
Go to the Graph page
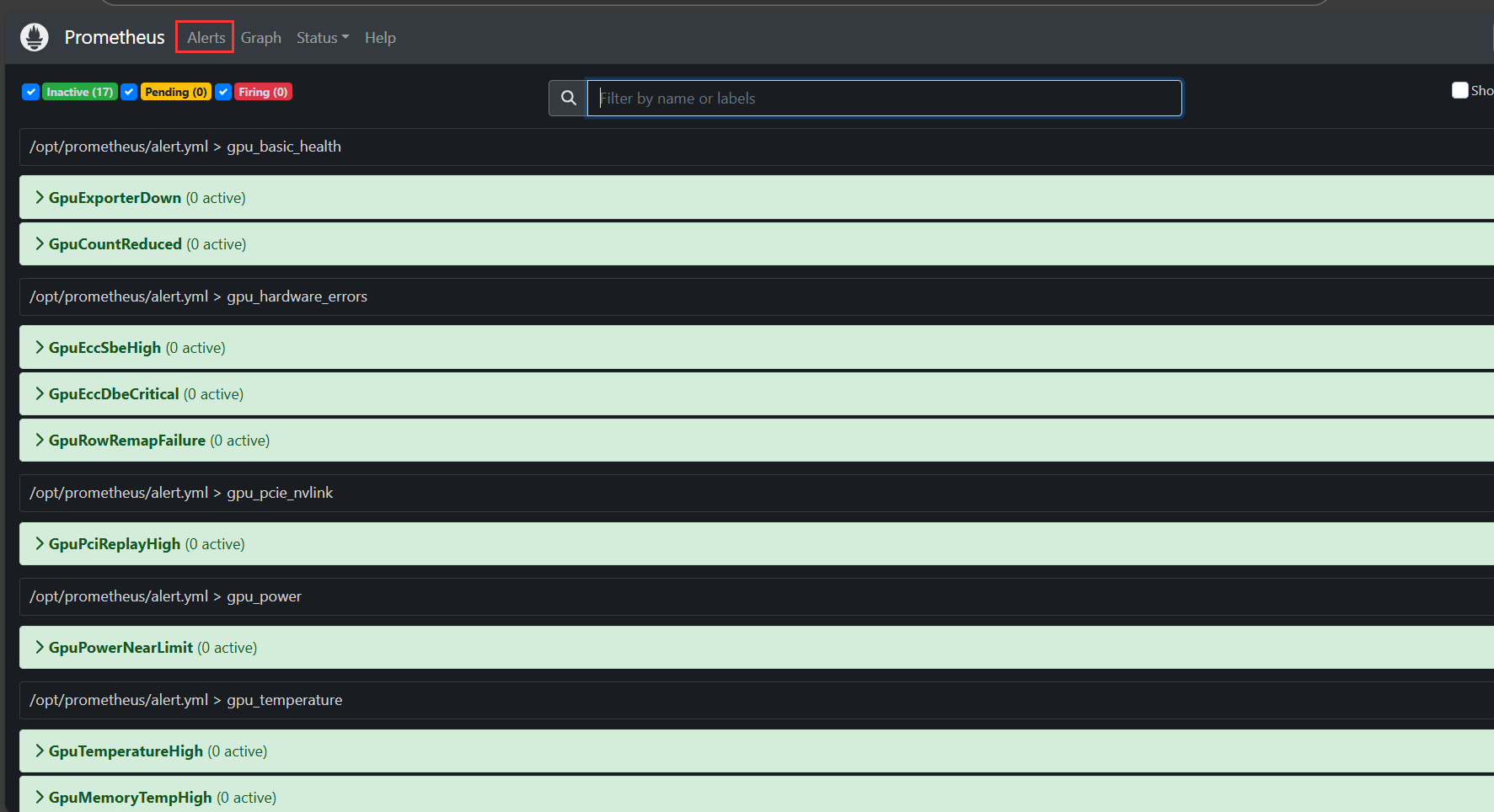[x=260, y=38]
